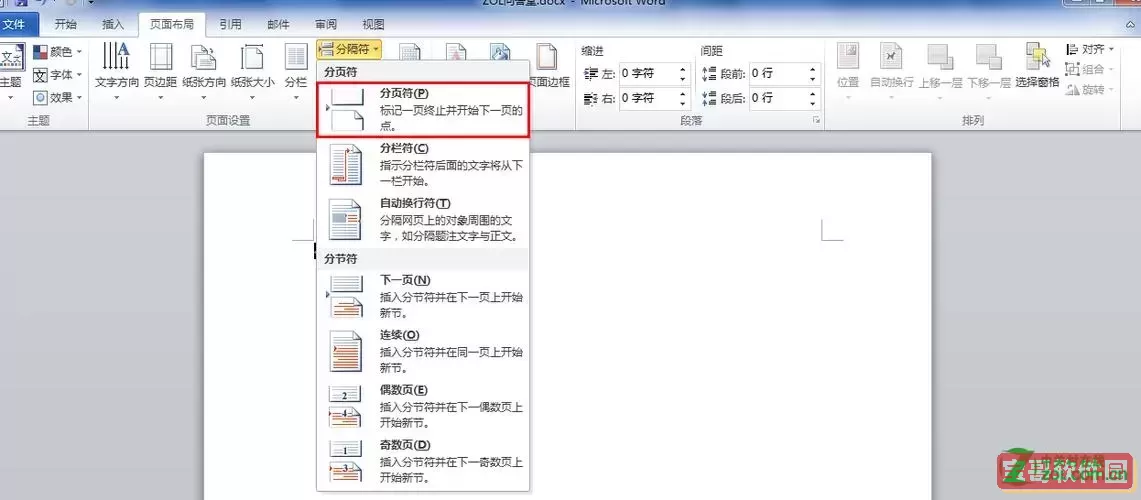Choose the 奇数页(D) odd page section break

pyautogui.click(x=423, y=461)
